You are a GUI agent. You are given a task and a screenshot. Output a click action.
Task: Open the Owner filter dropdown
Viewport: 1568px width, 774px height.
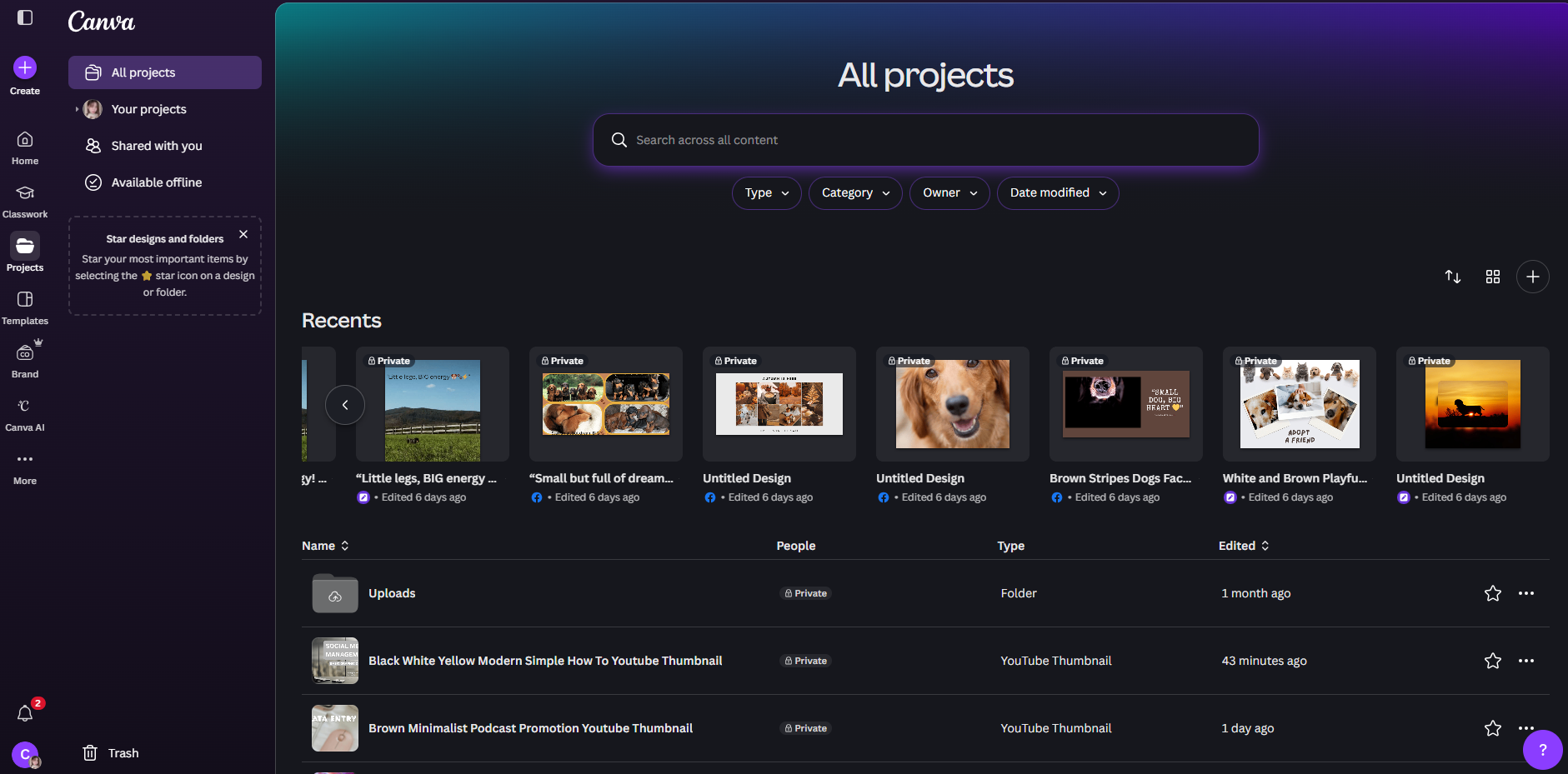949,192
